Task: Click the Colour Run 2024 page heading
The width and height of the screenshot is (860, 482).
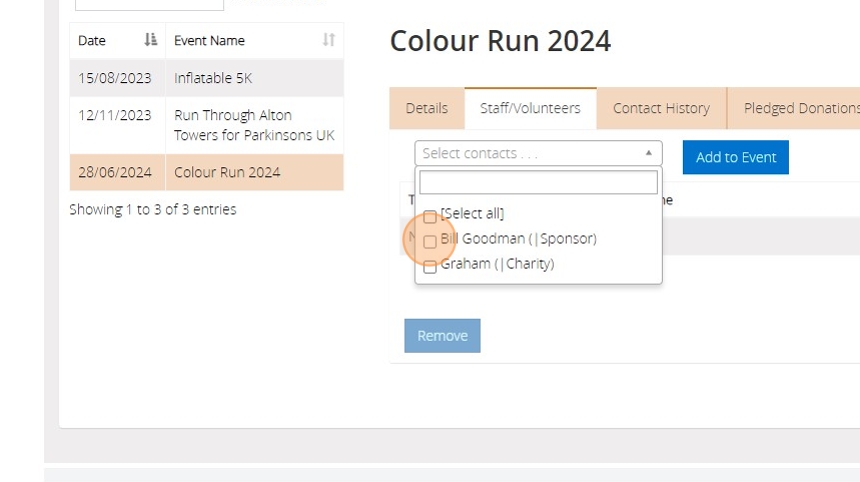Action: click(500, 41)
